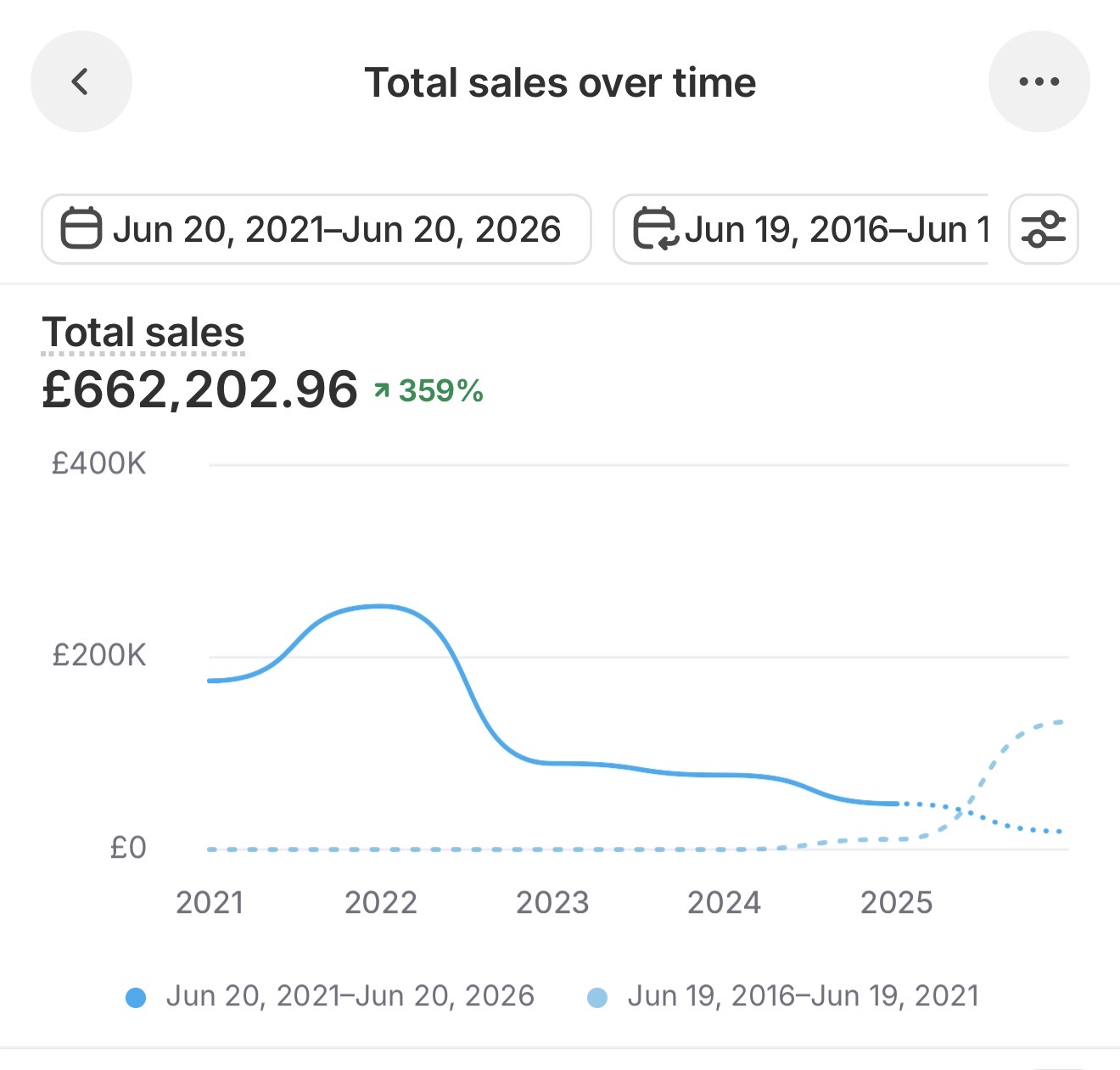Image resolution: width=1120 pixels, height=1070 pixels.
Task: Click the dark blue legend color dot
Action: coord(136,998)
